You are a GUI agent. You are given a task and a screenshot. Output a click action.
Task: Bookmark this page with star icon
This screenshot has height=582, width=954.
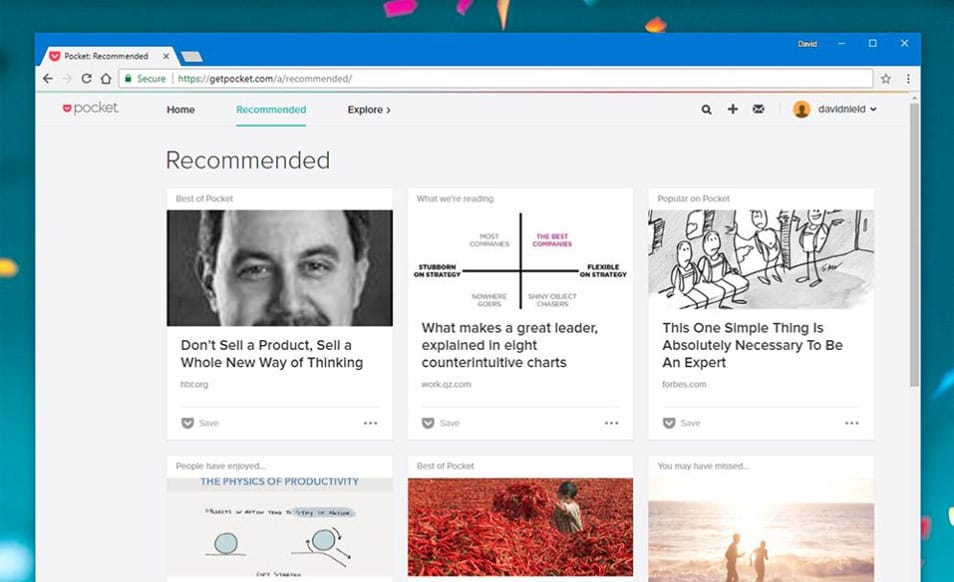(885, 79)
